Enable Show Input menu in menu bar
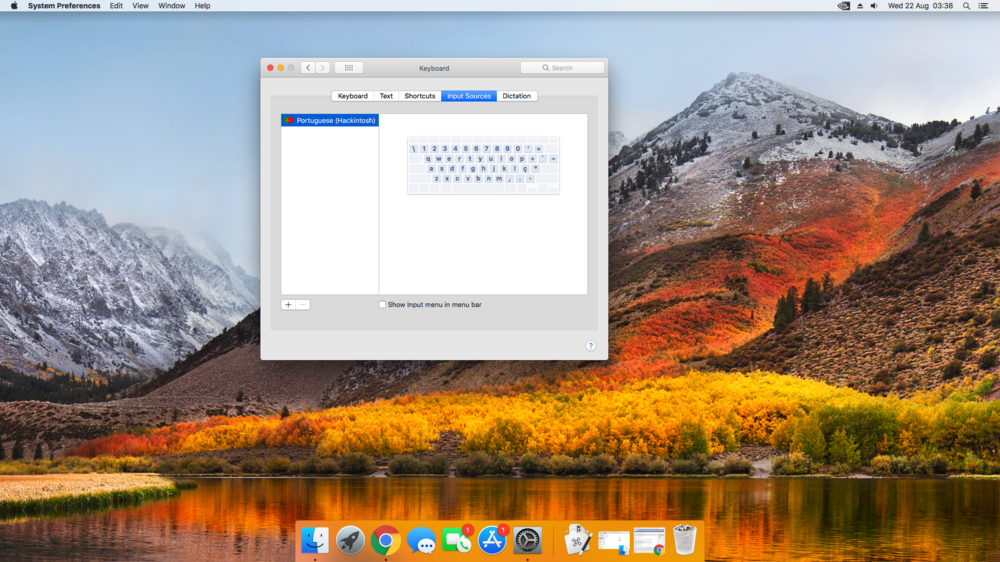This screenshot has width=1000, height=562. click(x=382, y=305)
